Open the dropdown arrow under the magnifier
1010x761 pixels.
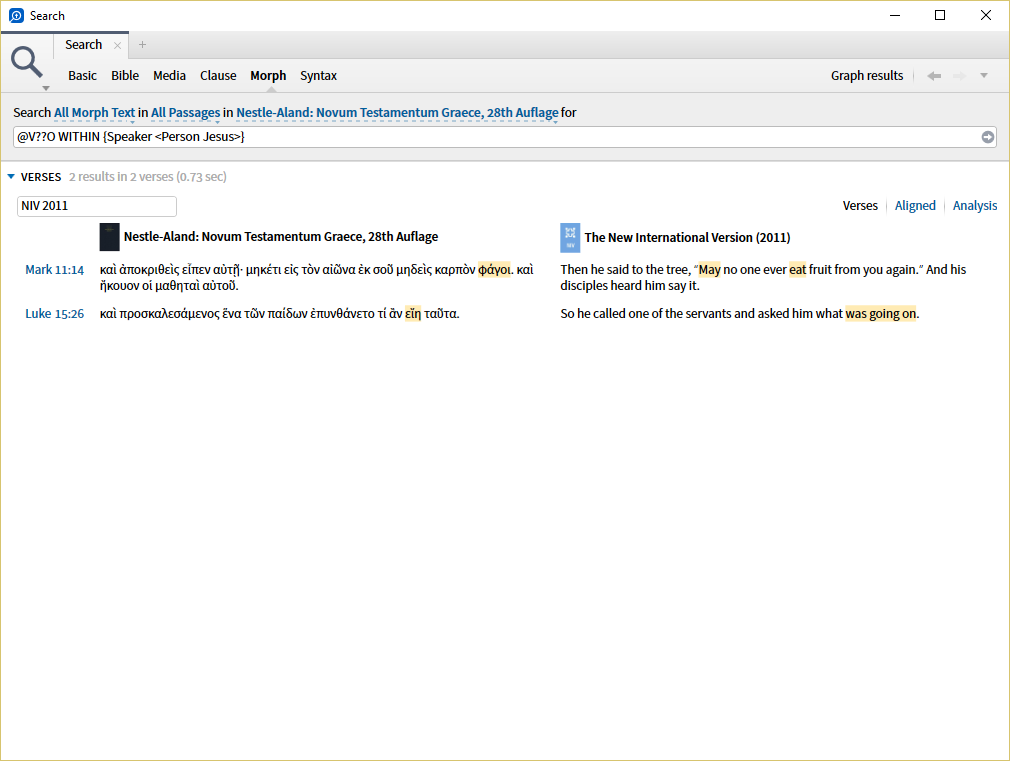46,88
